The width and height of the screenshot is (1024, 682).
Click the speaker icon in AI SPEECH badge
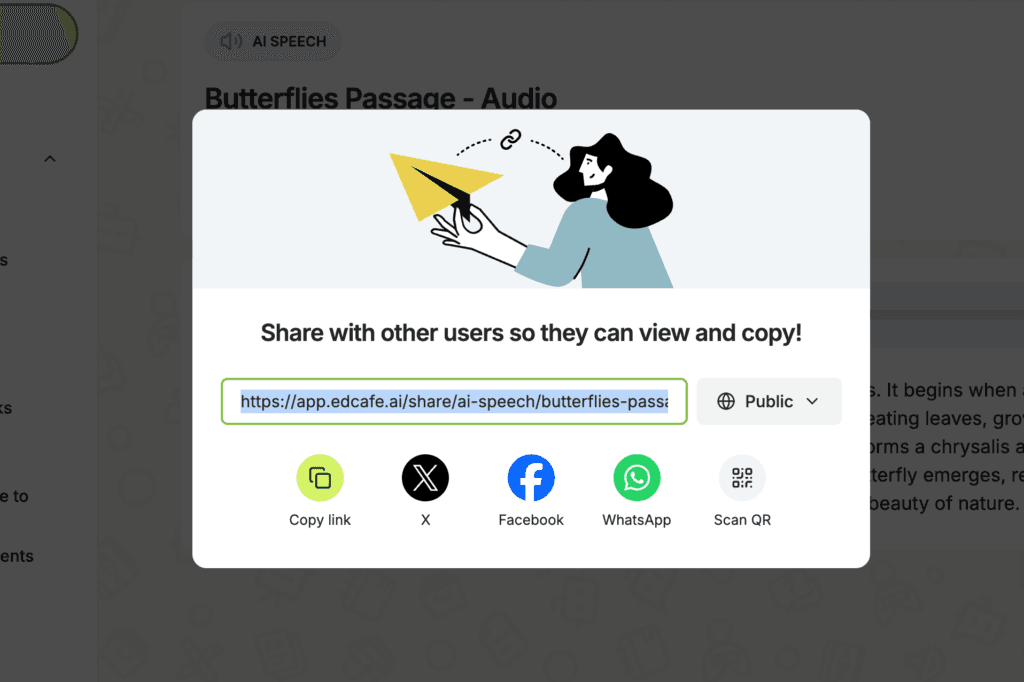231,41
